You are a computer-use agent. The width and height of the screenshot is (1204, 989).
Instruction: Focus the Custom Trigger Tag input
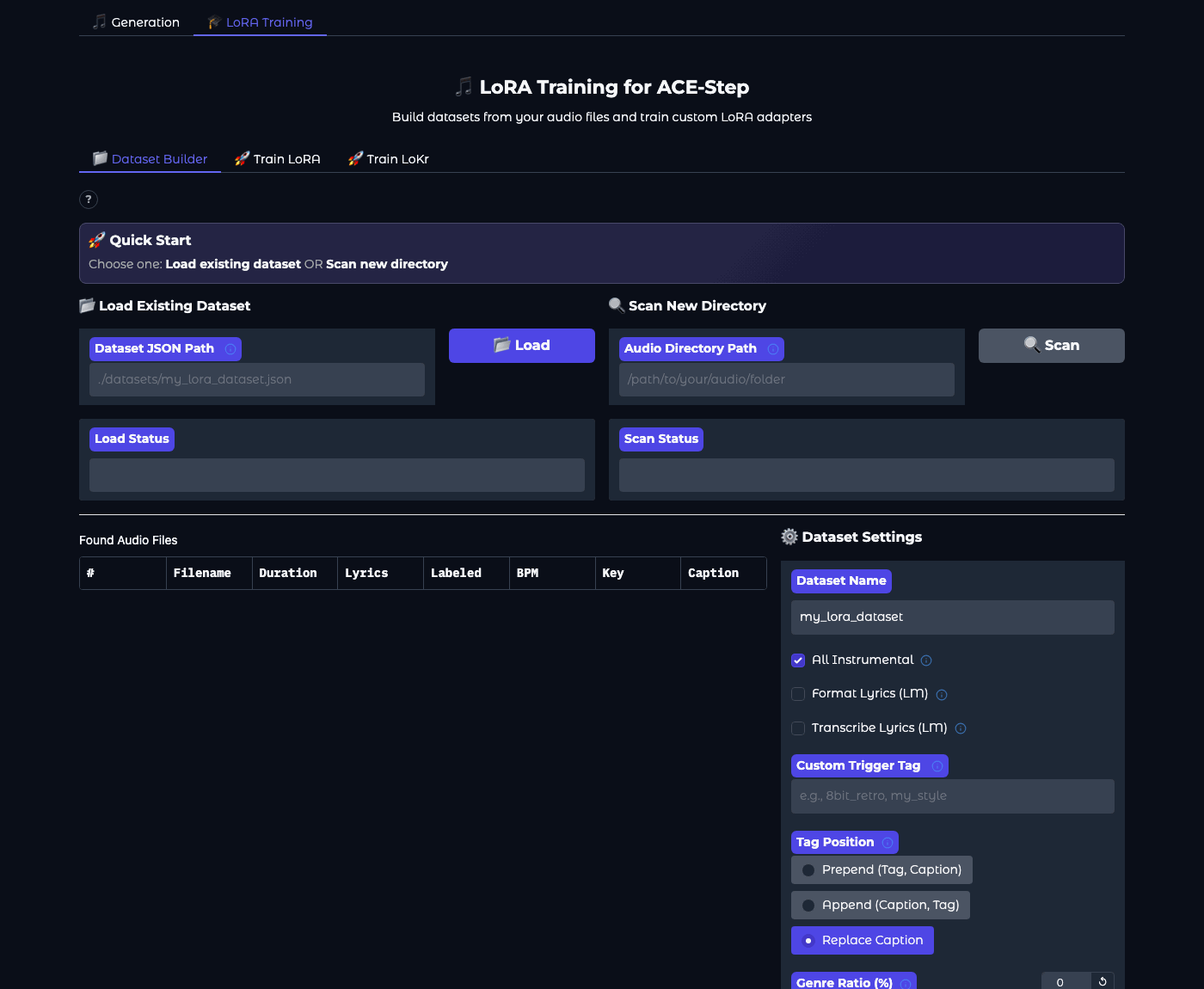[953, 796]
